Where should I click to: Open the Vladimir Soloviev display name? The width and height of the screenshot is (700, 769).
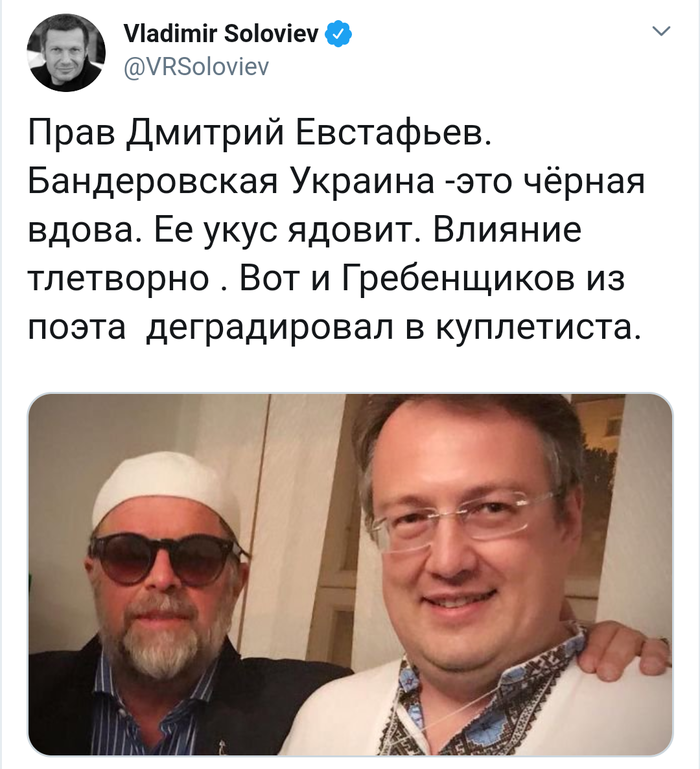(221, 34)
